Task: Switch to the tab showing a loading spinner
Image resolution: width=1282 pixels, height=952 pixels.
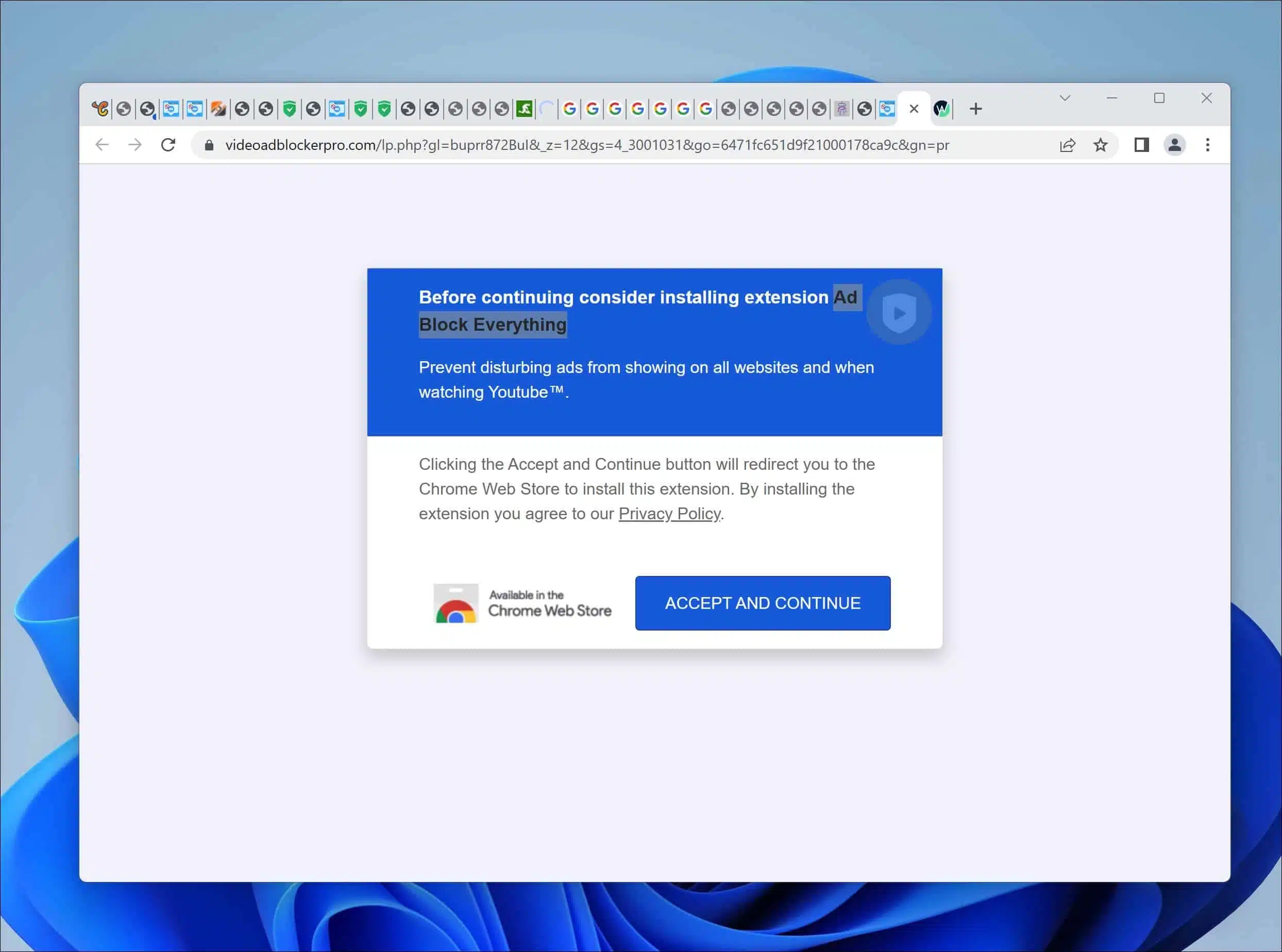Action: pyautogui.click(x=547, y=108)
